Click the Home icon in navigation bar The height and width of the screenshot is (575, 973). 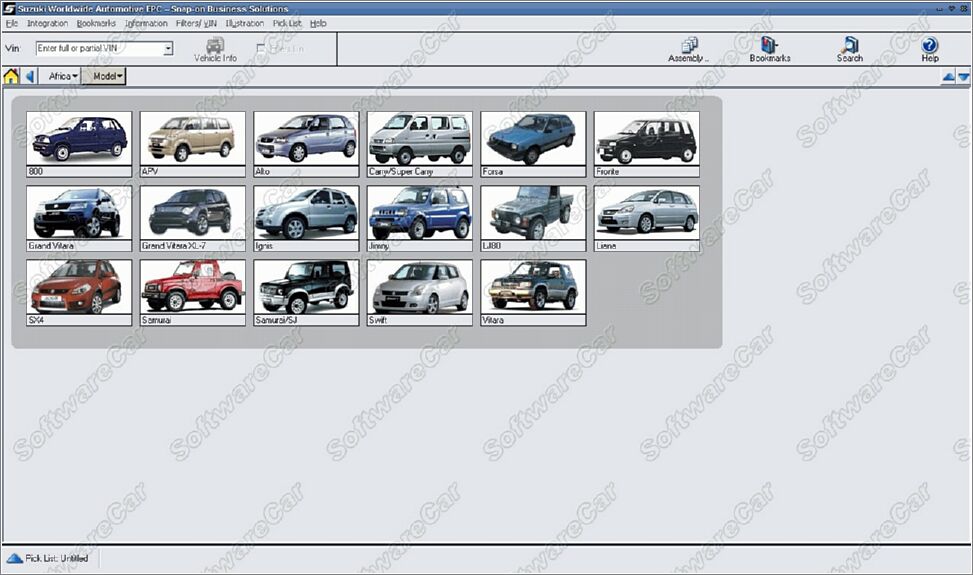pos(11,76)
